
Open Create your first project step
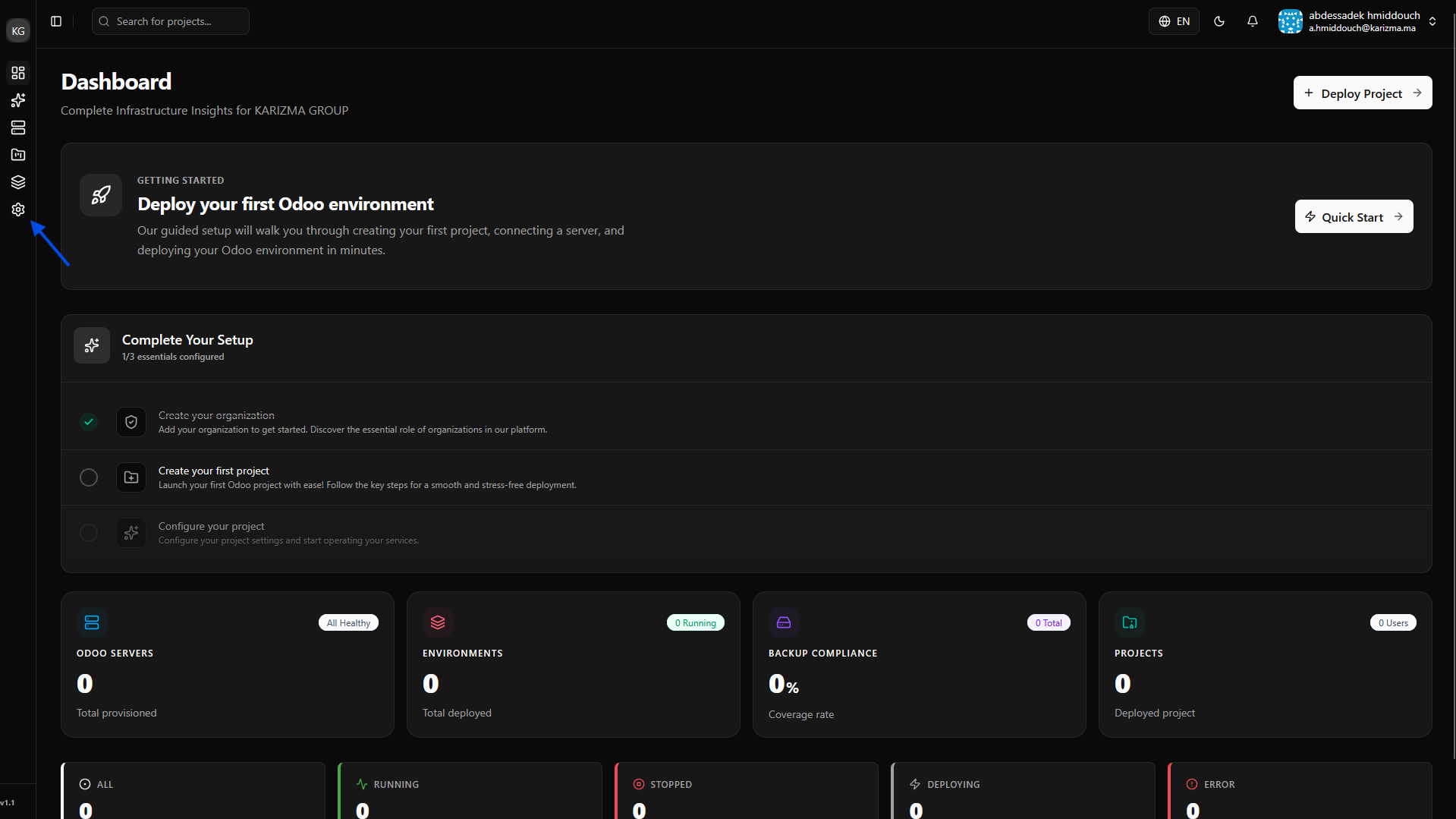[747, 477]
